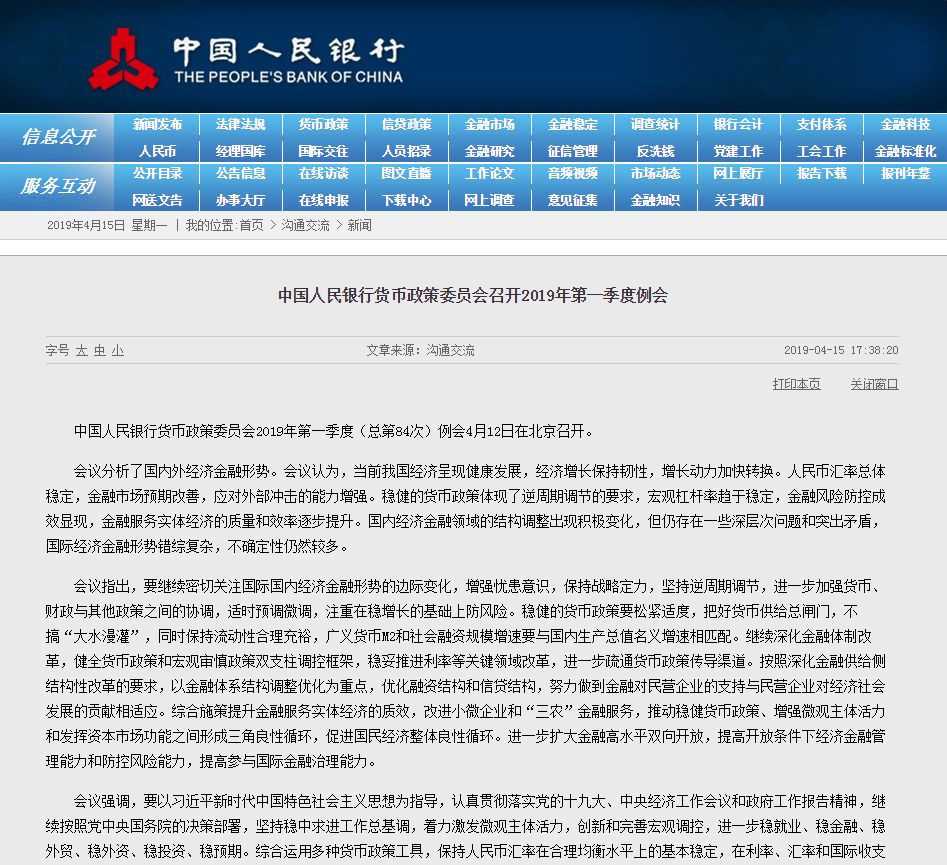Go to 沟通交流 in breadcrumb
947x865 pixels.
pyautogui.click(x=306, y=225)
